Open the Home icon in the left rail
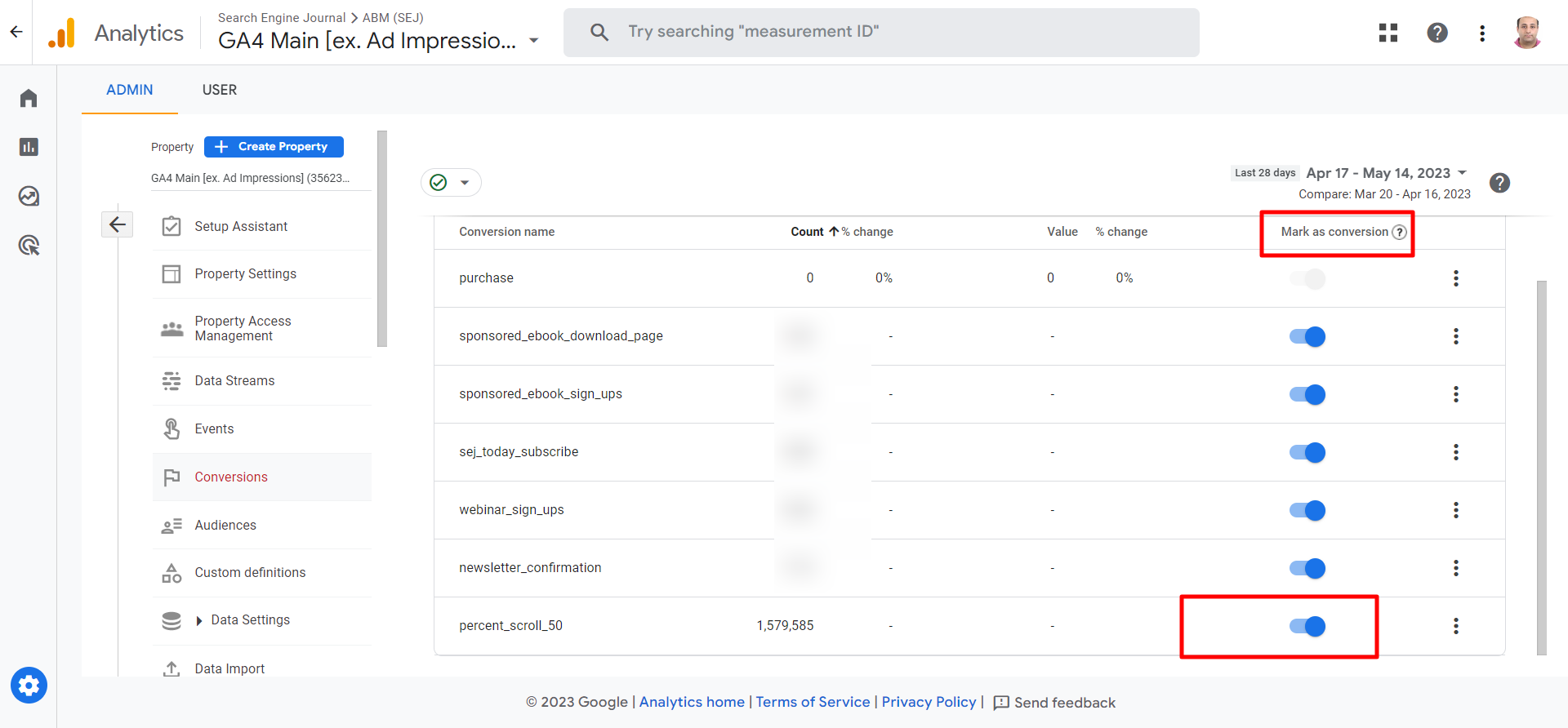This screenshot has width=1568, height=728. coord(29,98)
